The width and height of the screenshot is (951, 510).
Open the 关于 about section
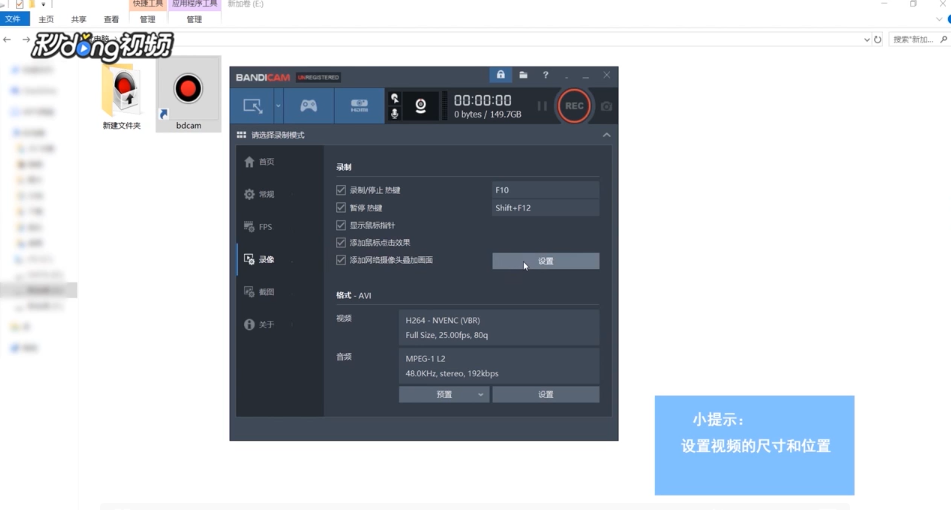267,324
